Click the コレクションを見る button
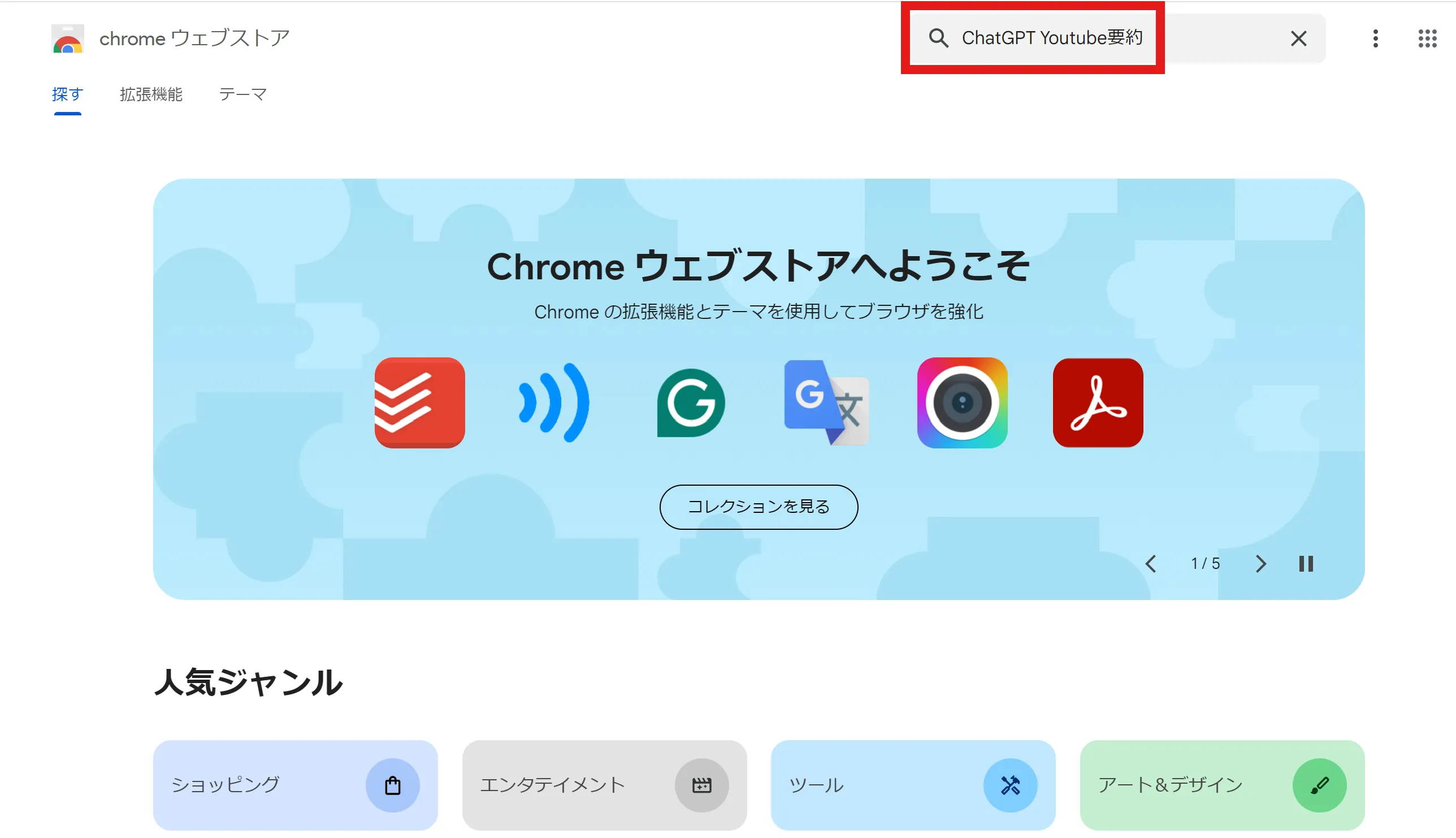1456x838 pixels. tap(758, 507)
